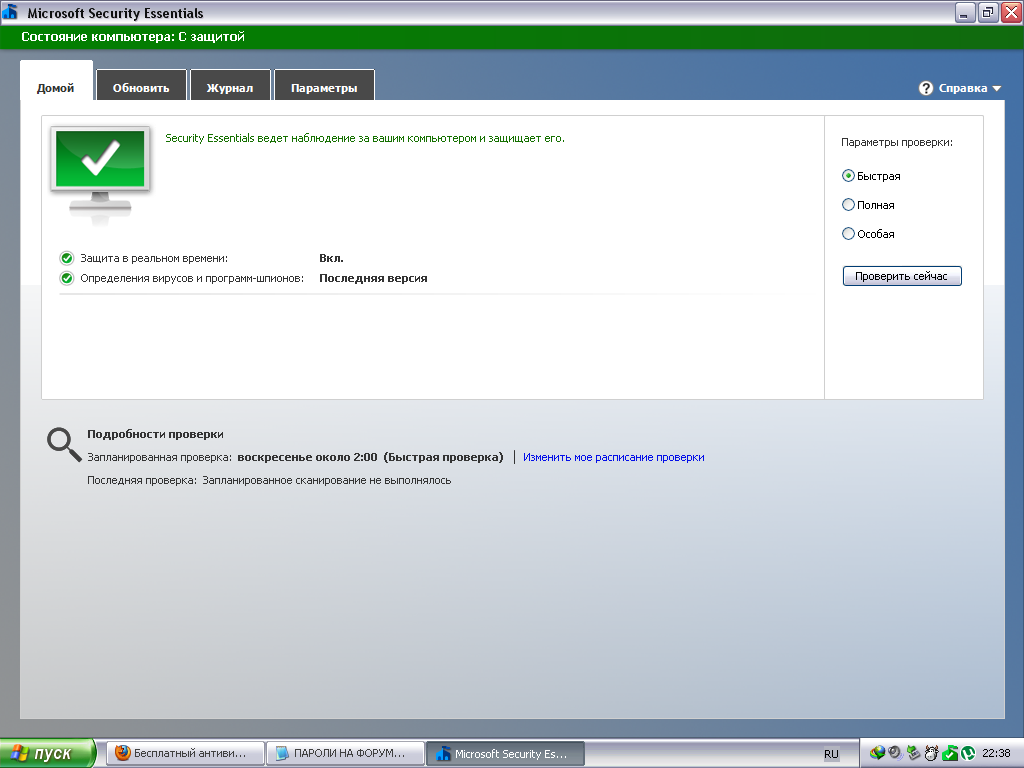Click Microsoft Security Es… taskbar button
The image size is (1024, 768).
click(x=505, y=753)
